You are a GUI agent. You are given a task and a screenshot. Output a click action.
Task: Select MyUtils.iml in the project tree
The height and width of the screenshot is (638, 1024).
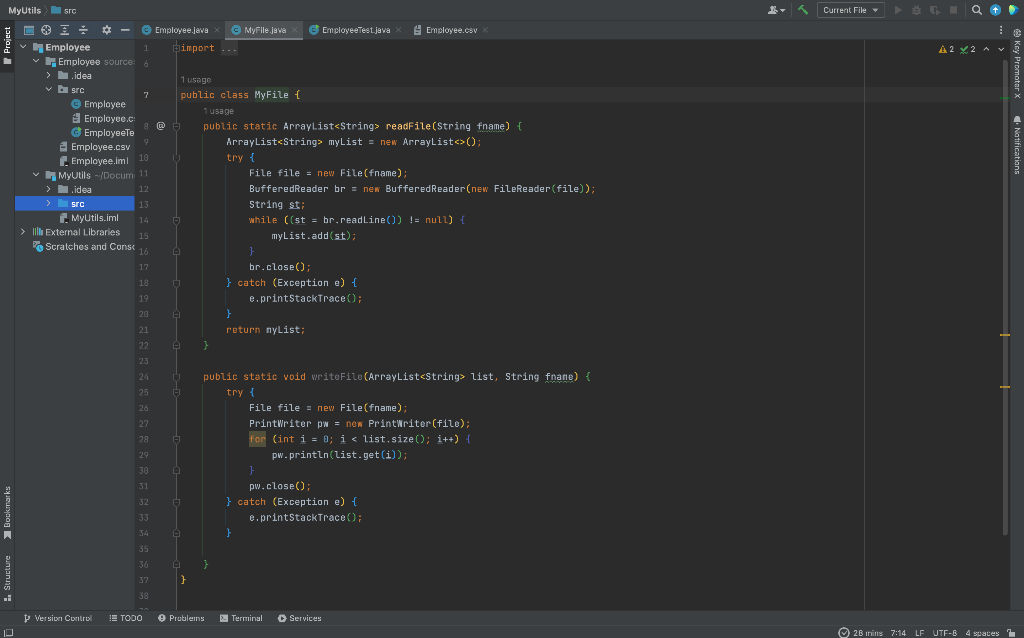[x=94, y=218]
